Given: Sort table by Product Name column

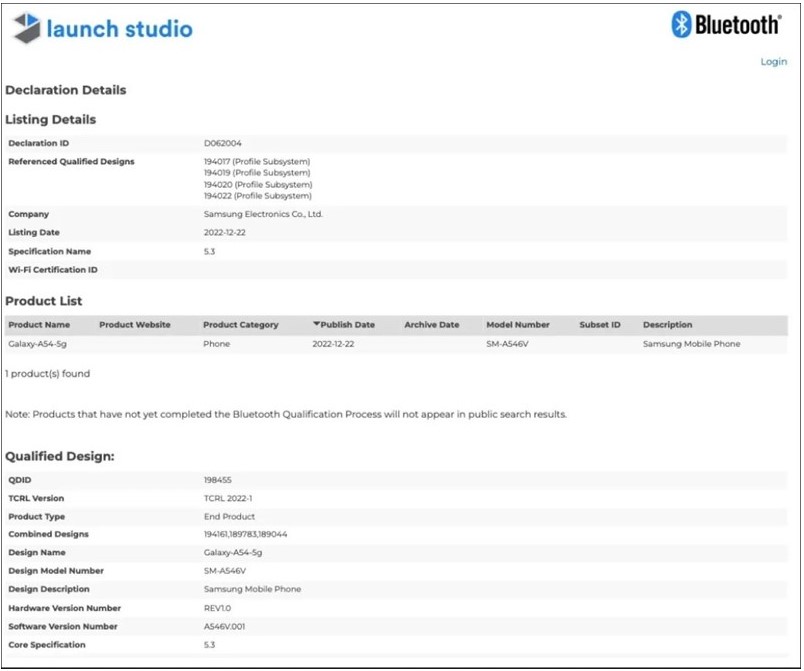Looking at the screenshot, I should (x=39, y=325).
